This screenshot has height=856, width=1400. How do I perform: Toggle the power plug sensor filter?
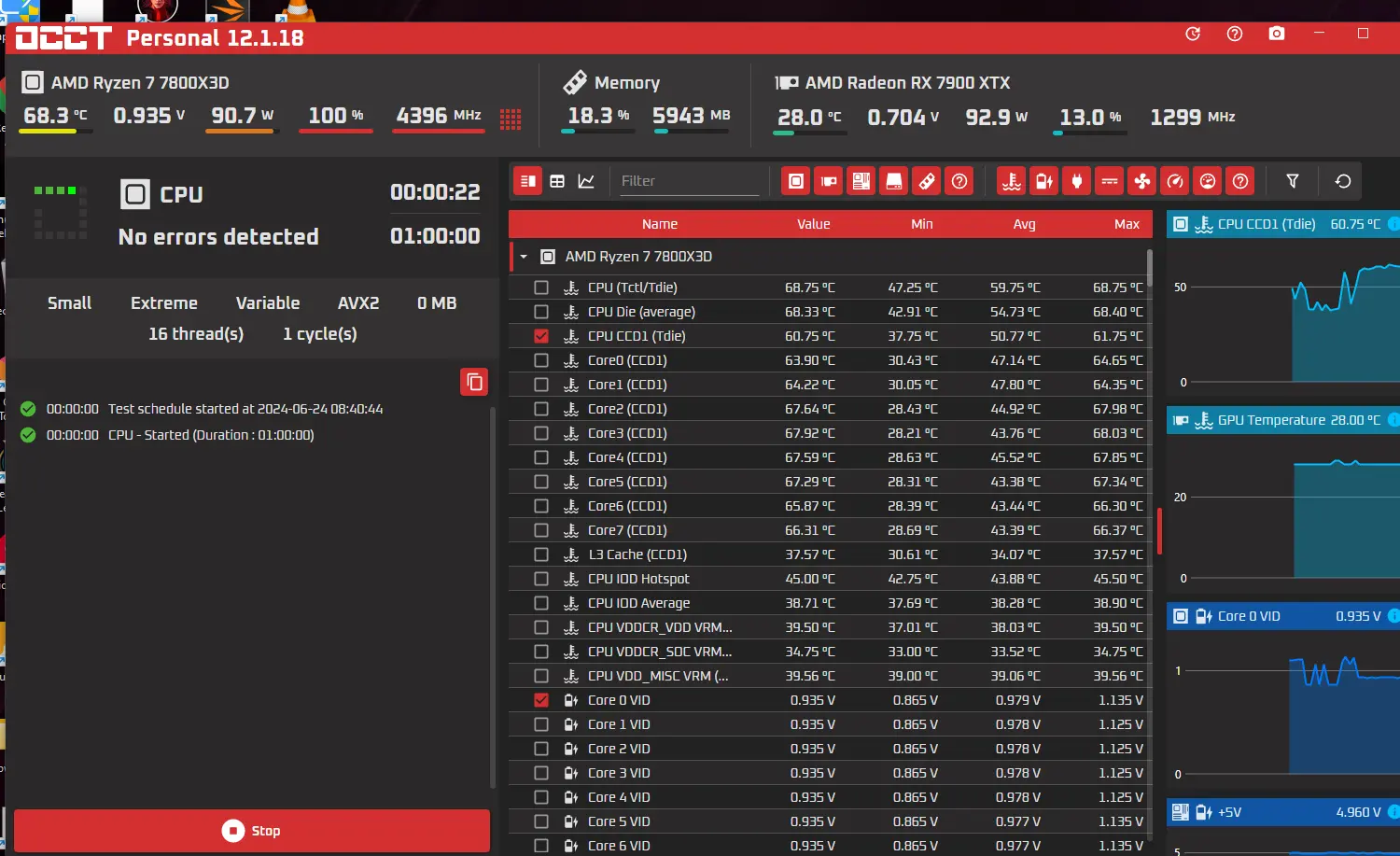tap(1077, 181)
